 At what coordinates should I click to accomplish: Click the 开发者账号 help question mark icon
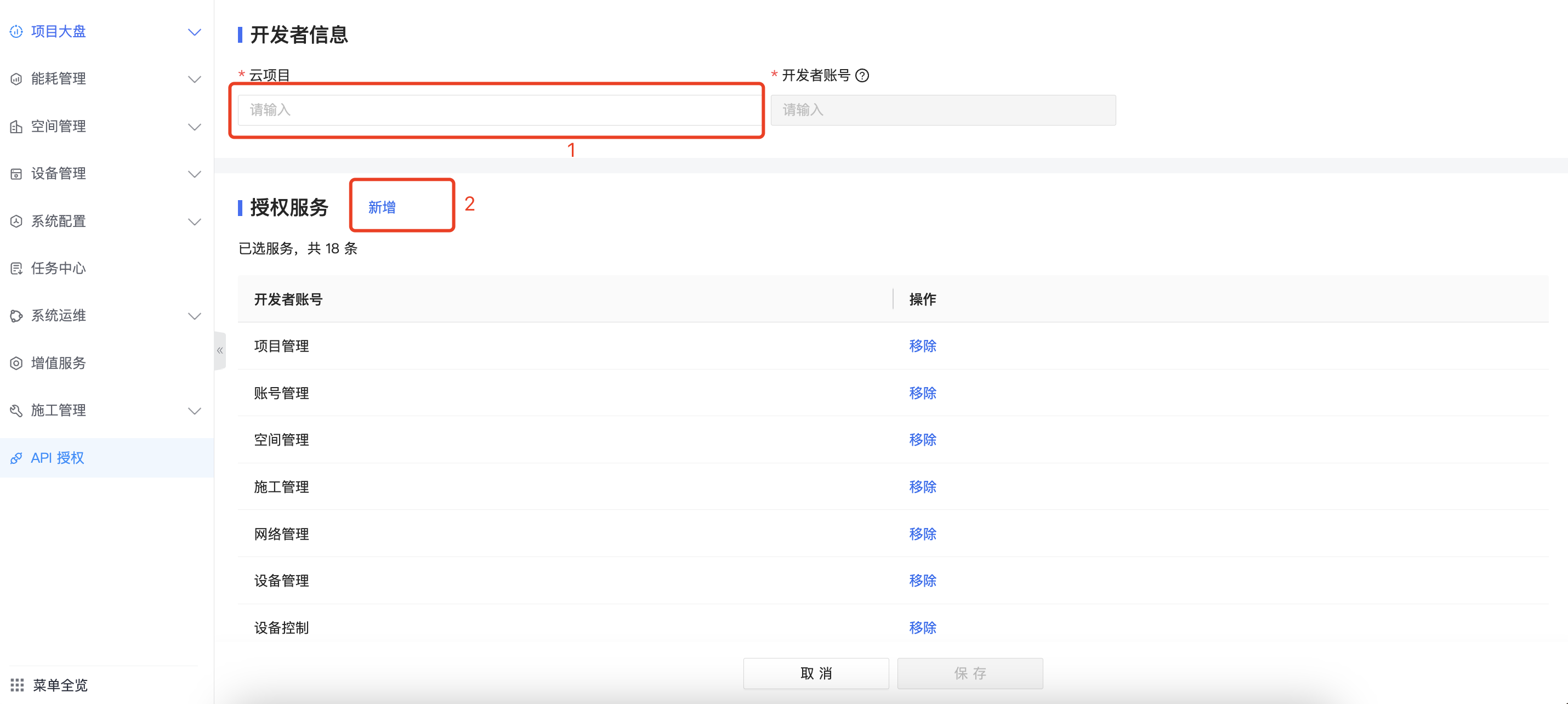pyautogui.click(x=867, y=75)
